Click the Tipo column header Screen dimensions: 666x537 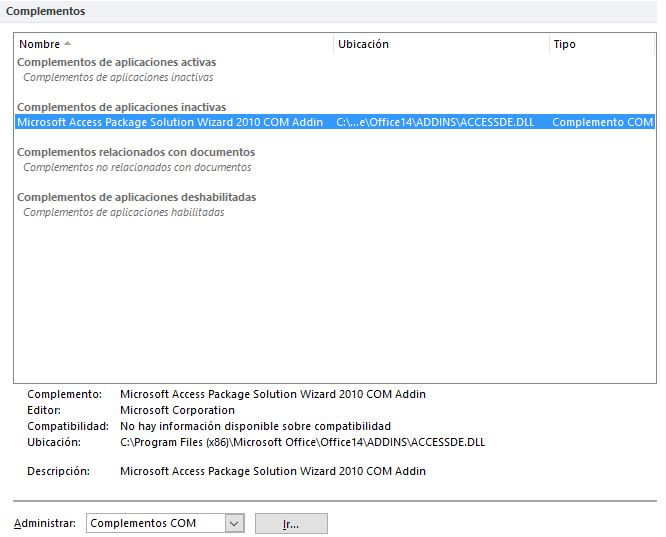(x=602, y=44)
